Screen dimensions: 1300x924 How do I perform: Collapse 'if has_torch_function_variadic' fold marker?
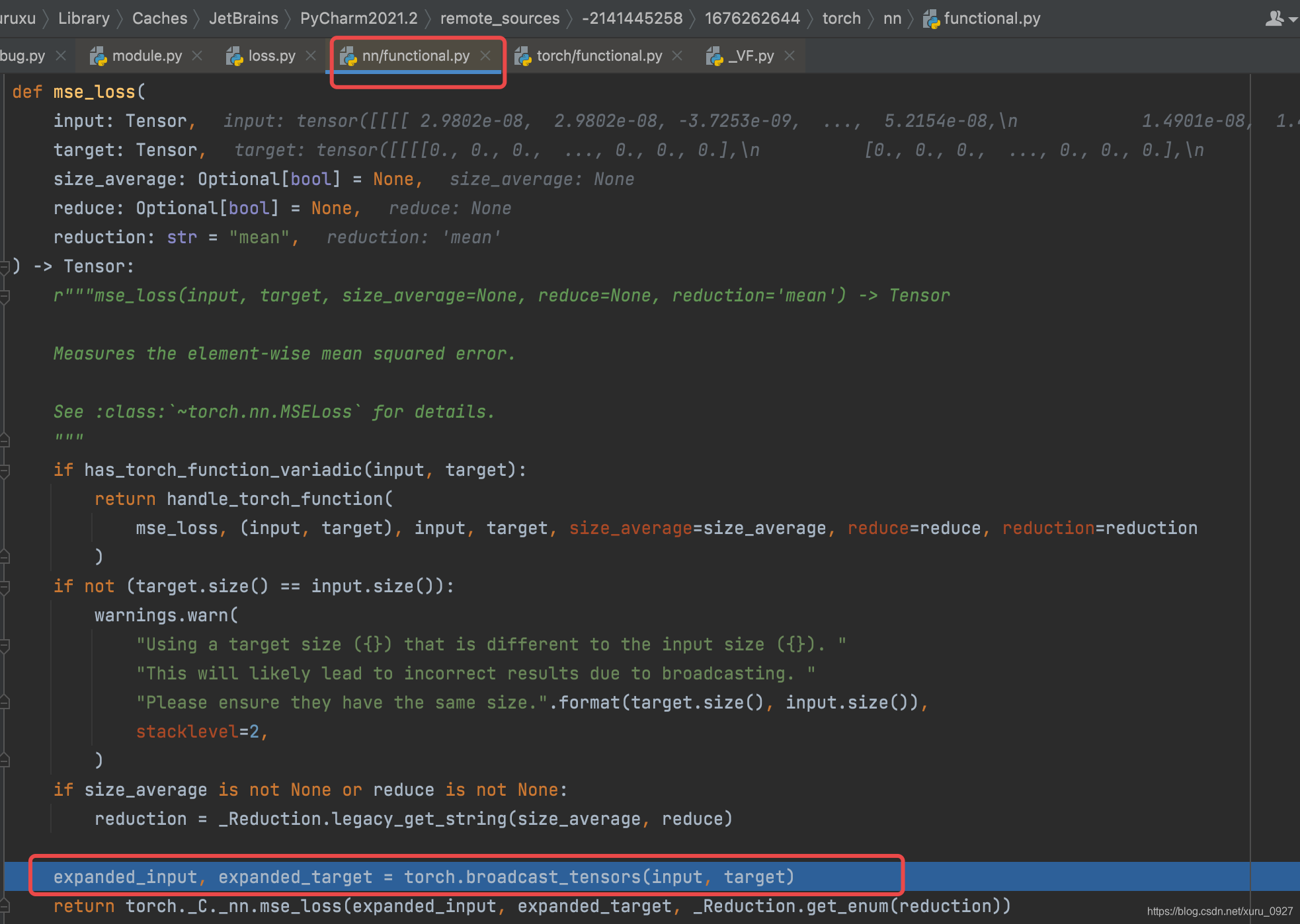pyautogui.click(x=5, y=471)
